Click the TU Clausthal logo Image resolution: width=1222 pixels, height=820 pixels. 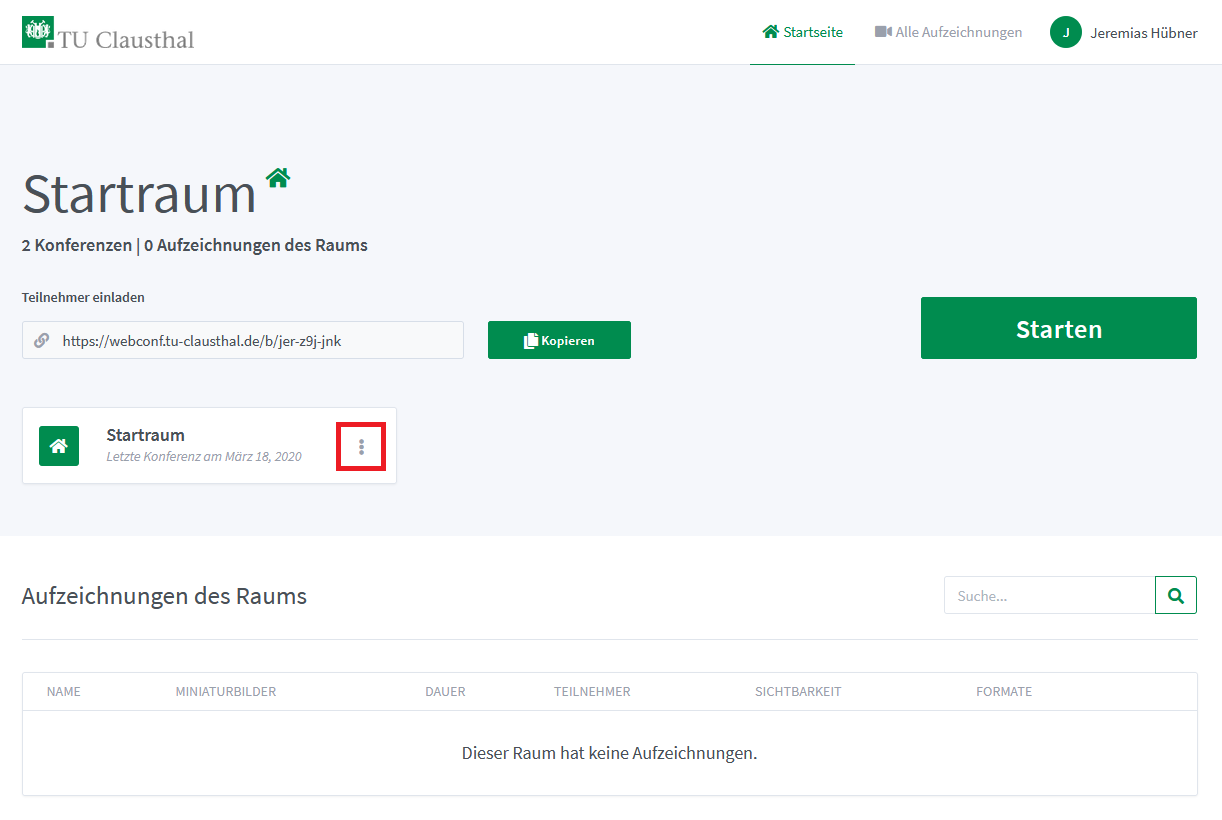click(108, 34)
